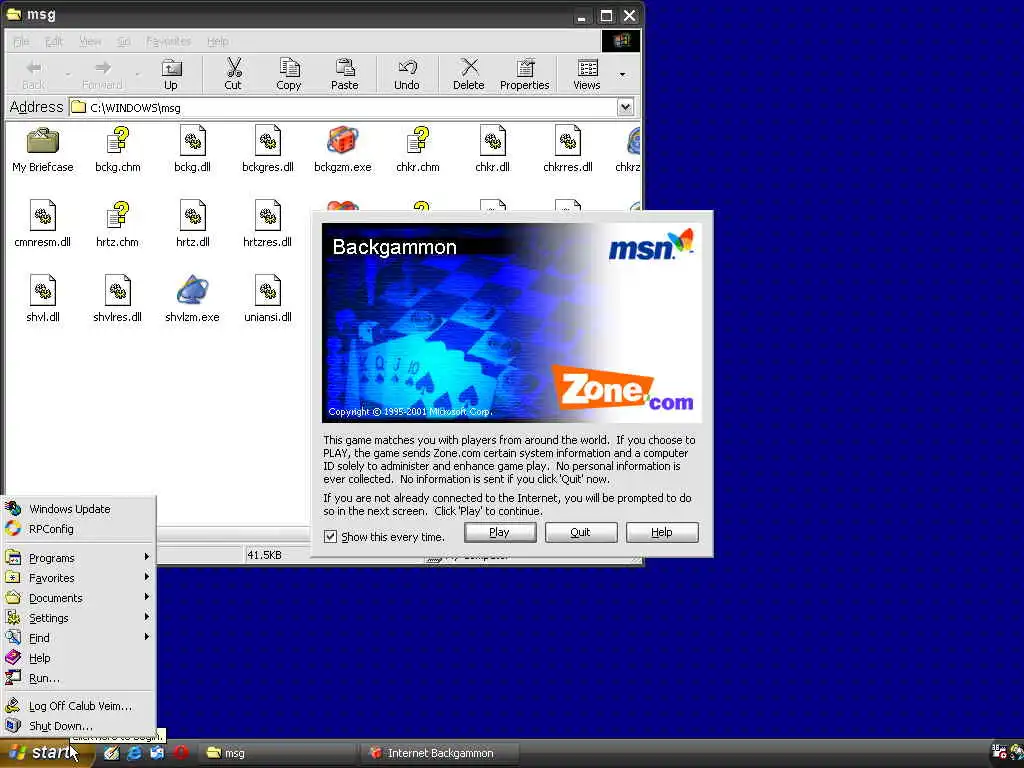Viewport: 1024px width, 768px height.
Task: Click the Views toolbar button
Action: (x=586, y=74)
